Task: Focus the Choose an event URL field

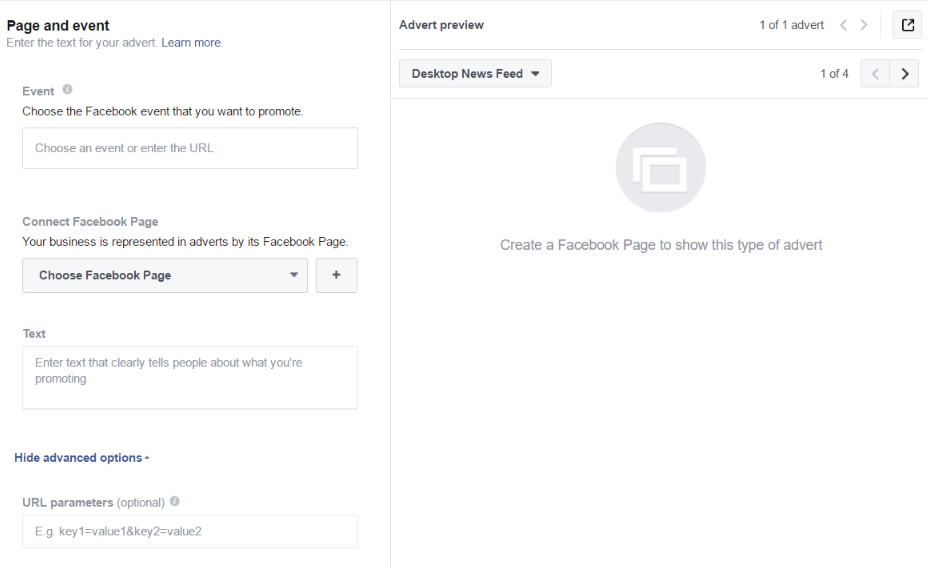Action: [190, 148]
